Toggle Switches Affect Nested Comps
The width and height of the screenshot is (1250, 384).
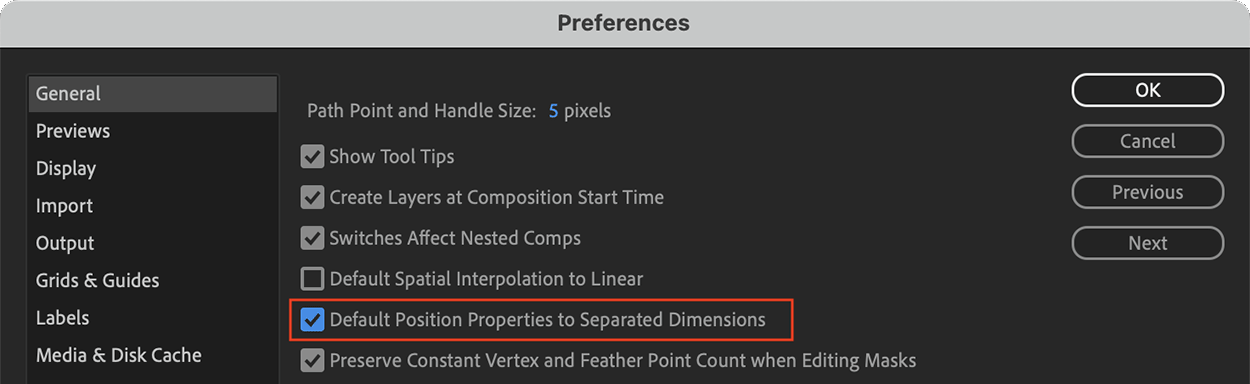tap(313, 239)
